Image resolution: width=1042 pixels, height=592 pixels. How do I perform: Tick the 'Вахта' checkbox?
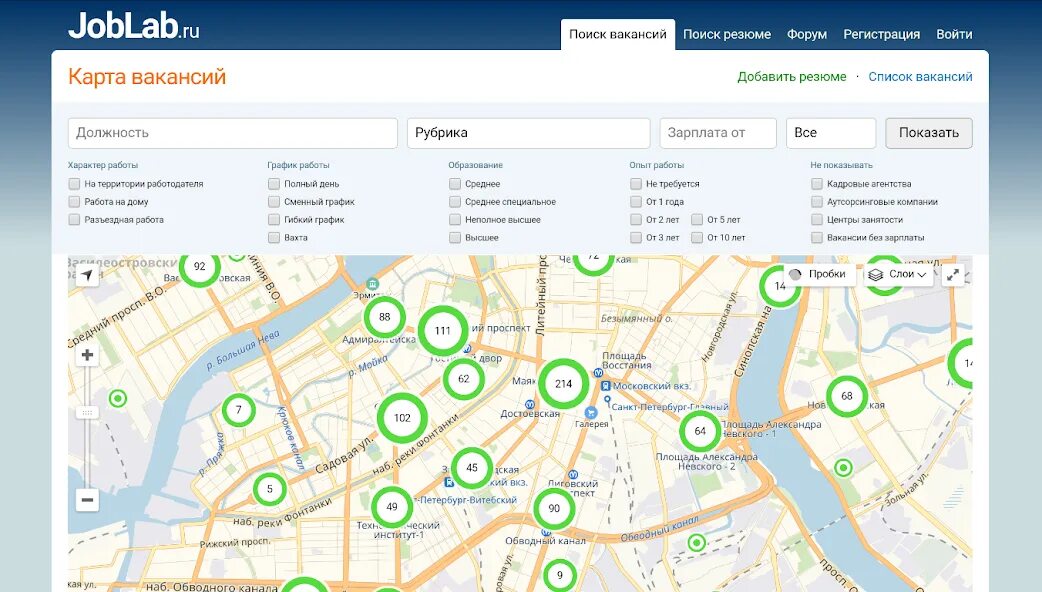pos(274,237)
